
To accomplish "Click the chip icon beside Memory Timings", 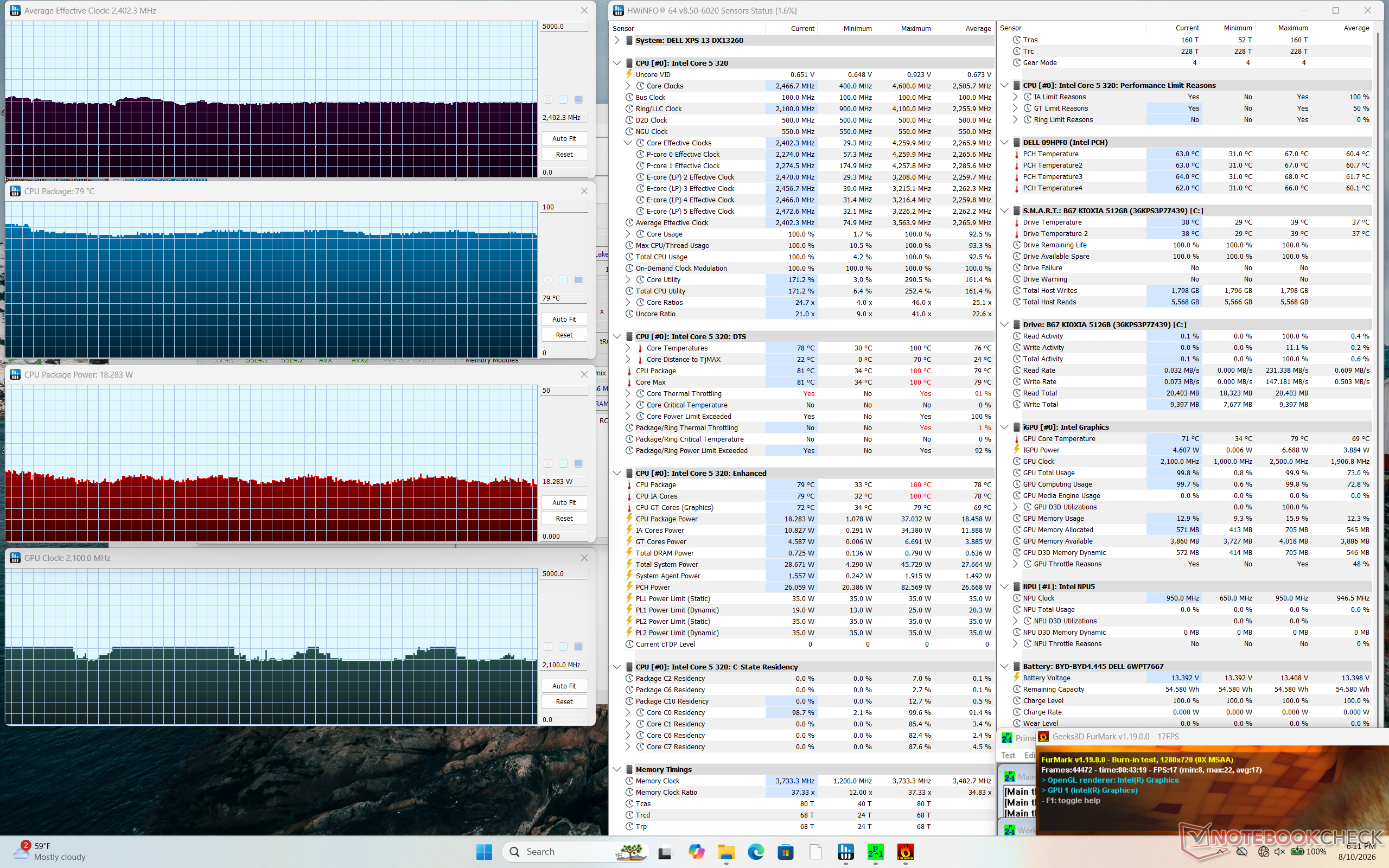I will click(x=629, y=769).
